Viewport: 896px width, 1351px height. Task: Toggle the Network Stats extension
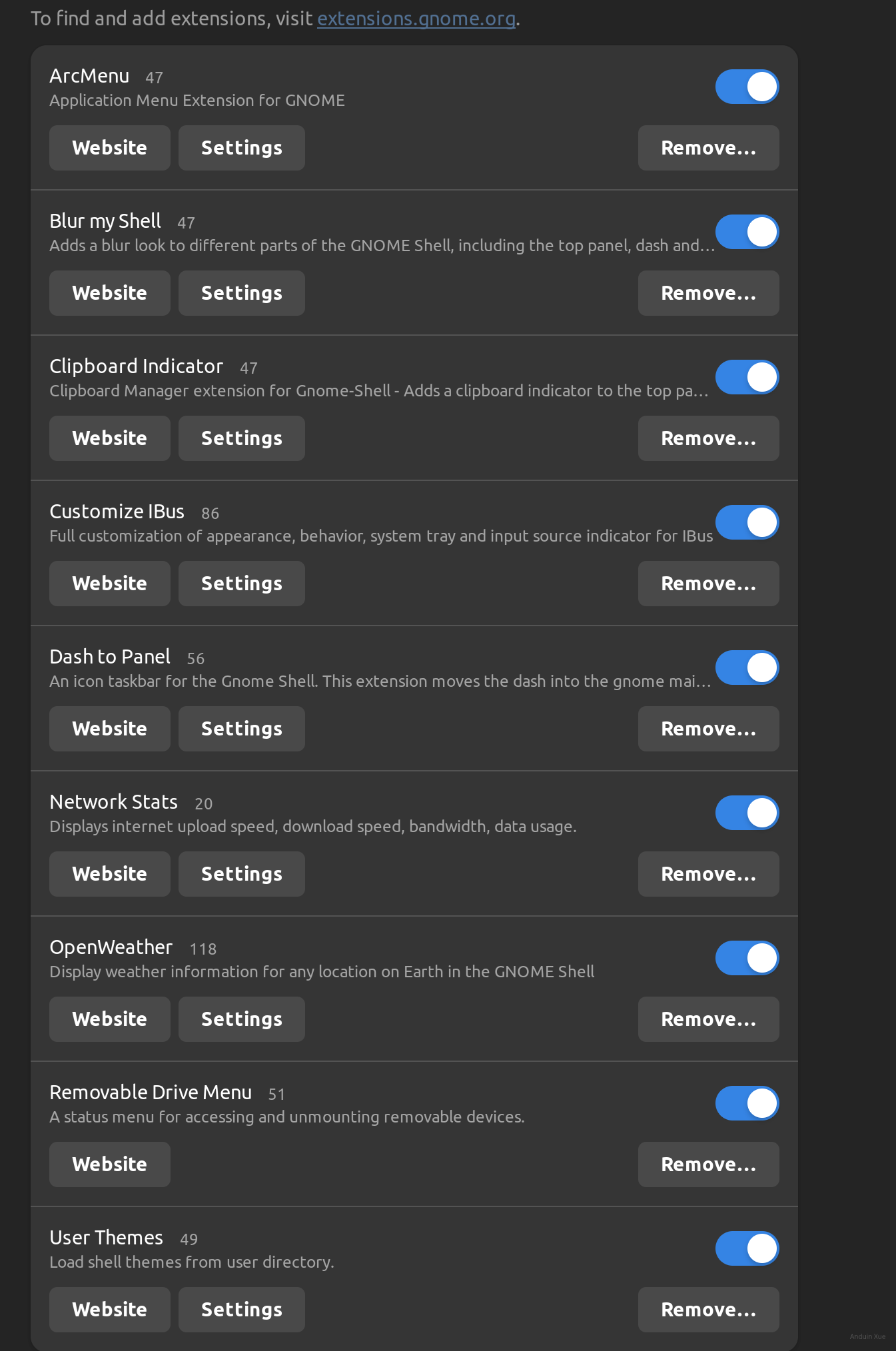pyautogui.click(x=747, y=813)
